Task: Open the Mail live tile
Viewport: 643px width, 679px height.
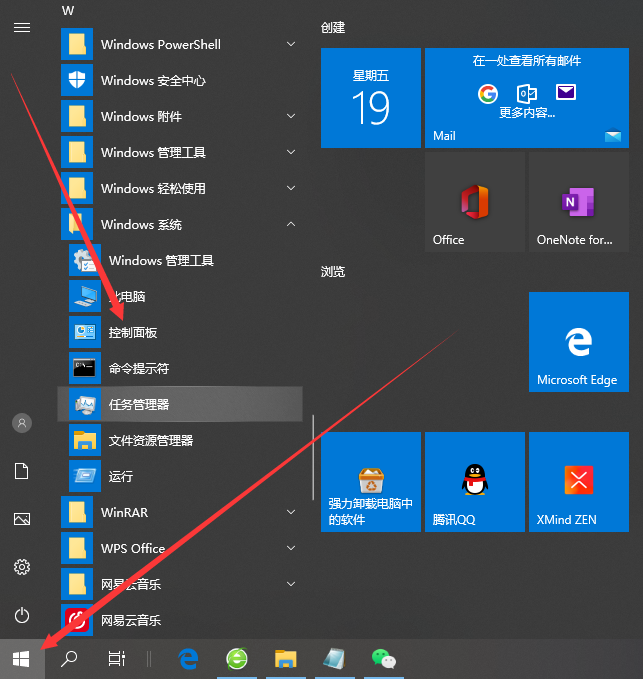Action: pos(525,98)
